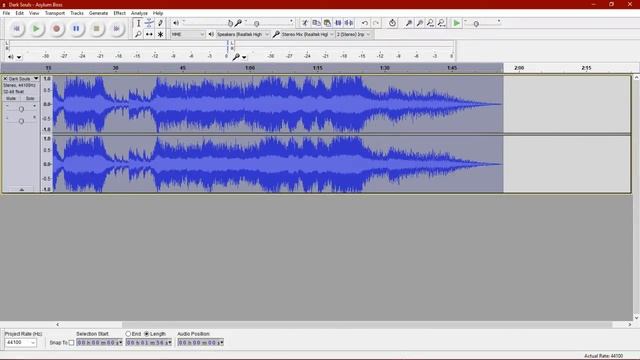Open the File menu

(7, 13)
